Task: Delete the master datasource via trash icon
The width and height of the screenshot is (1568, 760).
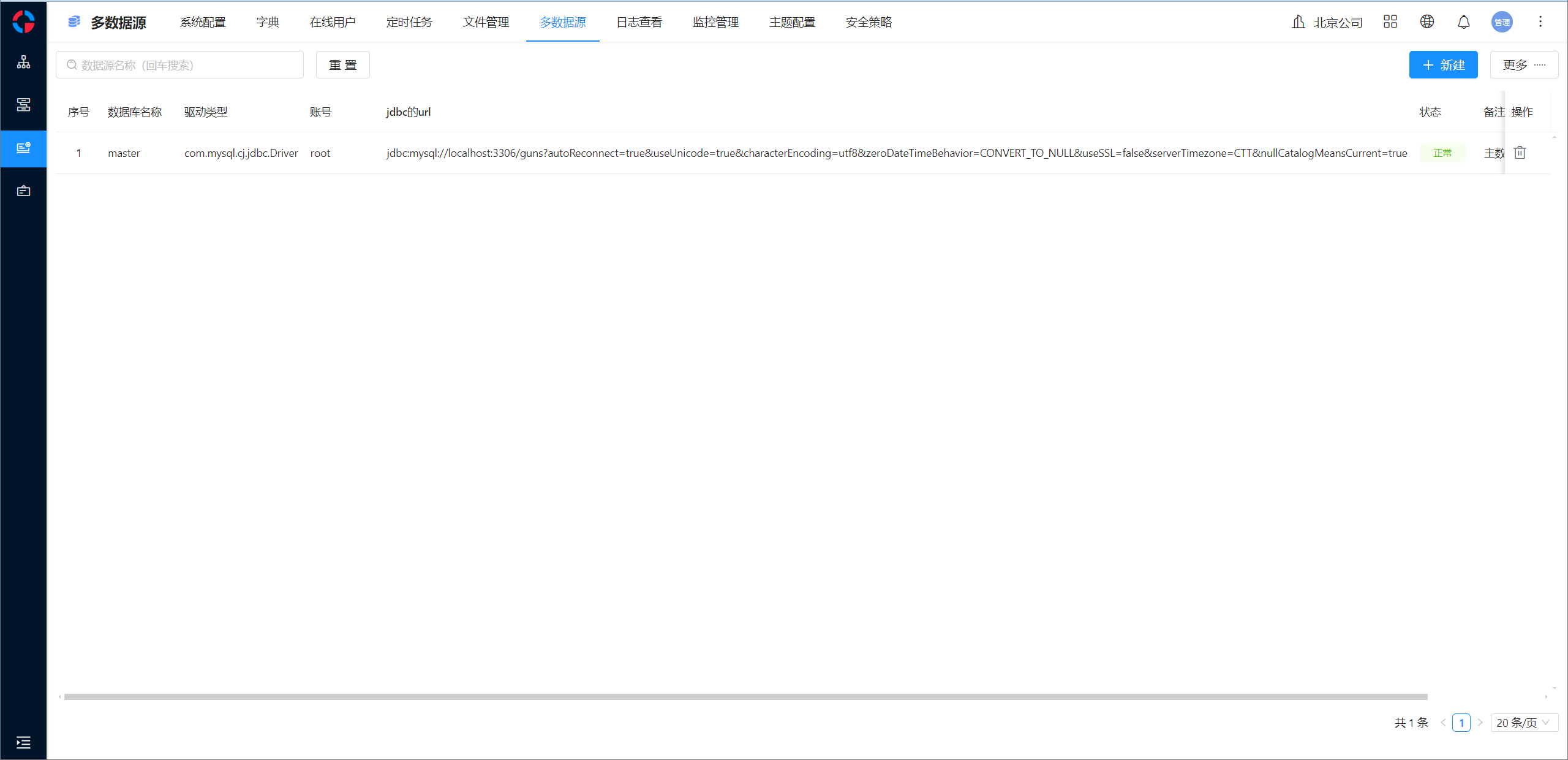Action: click(1520, 153)
